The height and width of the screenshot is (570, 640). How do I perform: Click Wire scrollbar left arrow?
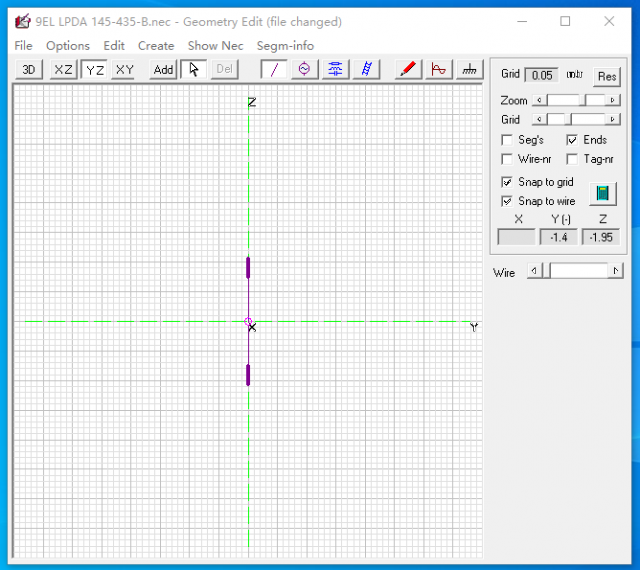point(534,271)
